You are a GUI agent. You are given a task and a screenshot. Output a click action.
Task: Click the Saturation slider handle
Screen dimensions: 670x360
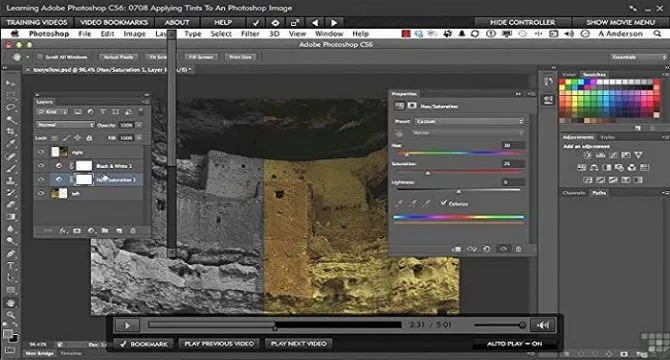(427, 173)
